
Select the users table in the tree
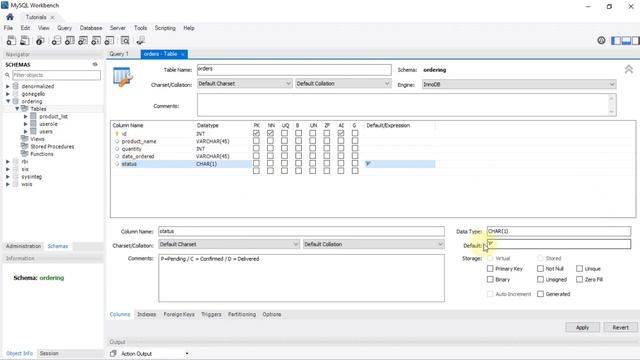[x=46, y=131]
